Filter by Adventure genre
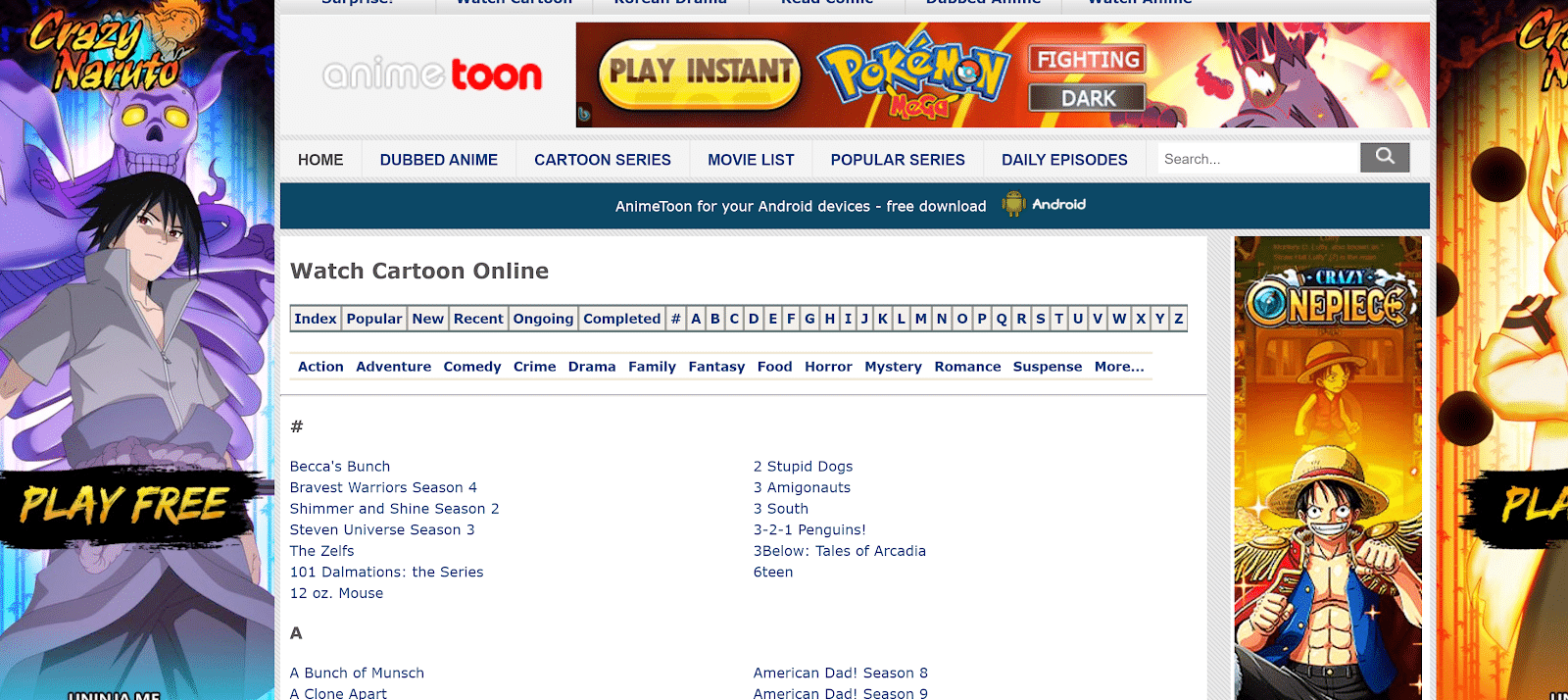The height and width of the screenshot is (700, 1568). tap(394, 367)
